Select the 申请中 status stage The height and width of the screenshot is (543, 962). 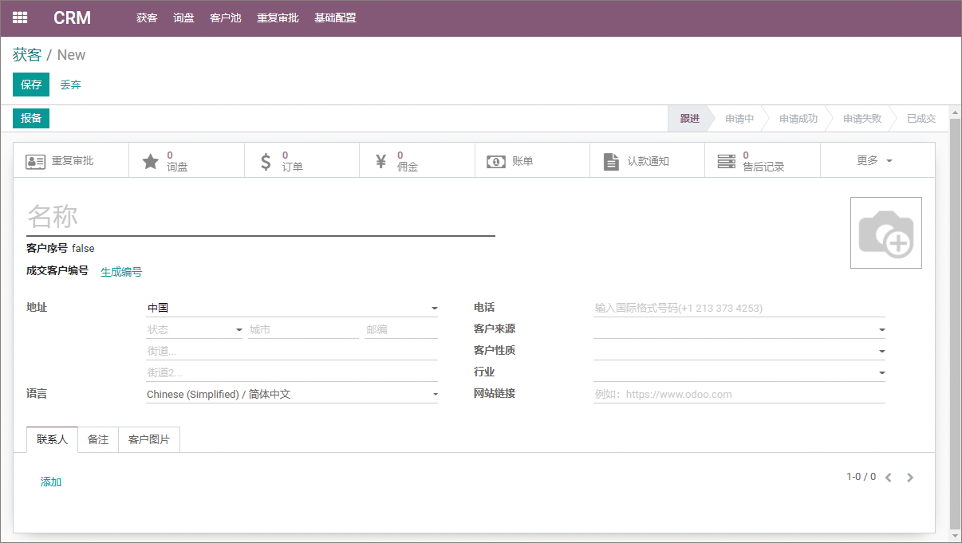[x=739, y=119]
